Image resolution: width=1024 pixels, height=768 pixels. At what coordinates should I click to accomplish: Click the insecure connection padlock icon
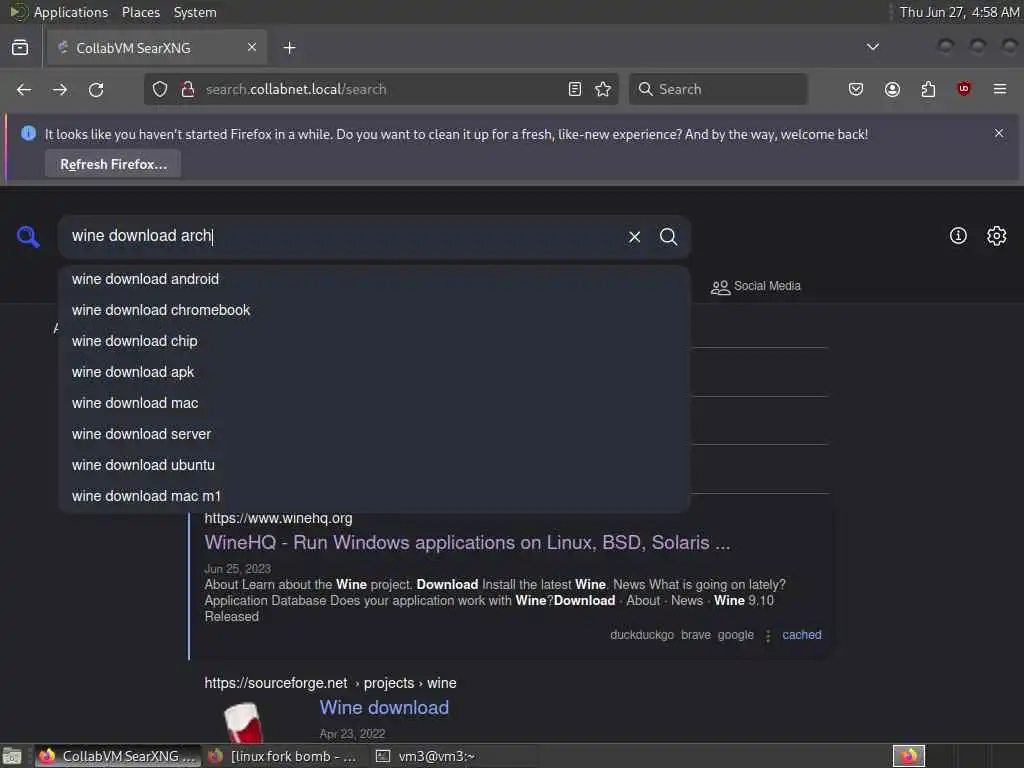(x=188, y=89)
